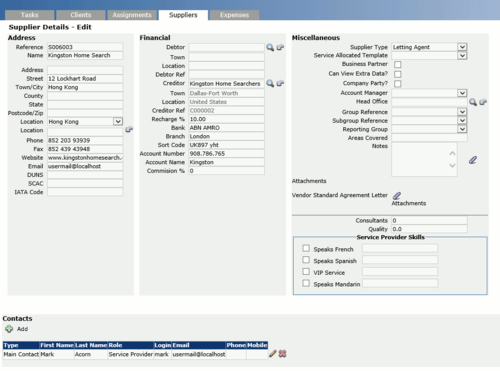Click Service Provider role cell

pyautogui.click(x=130, y=354)
